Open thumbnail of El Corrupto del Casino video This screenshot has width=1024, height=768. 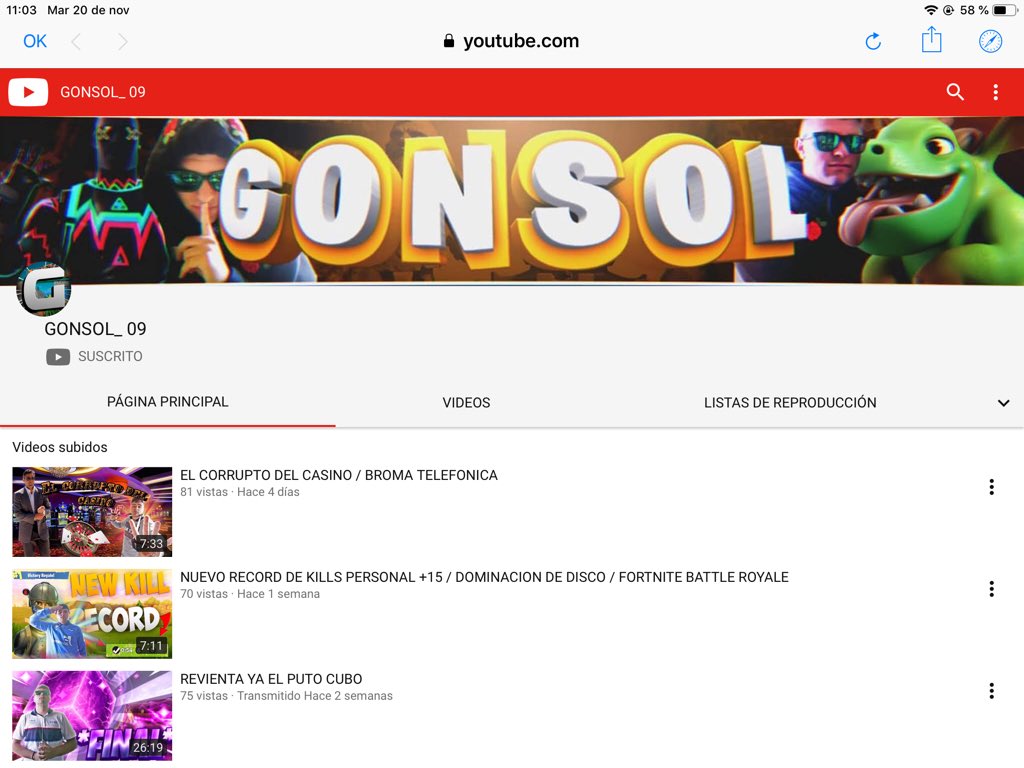click(x=92, y=512)
